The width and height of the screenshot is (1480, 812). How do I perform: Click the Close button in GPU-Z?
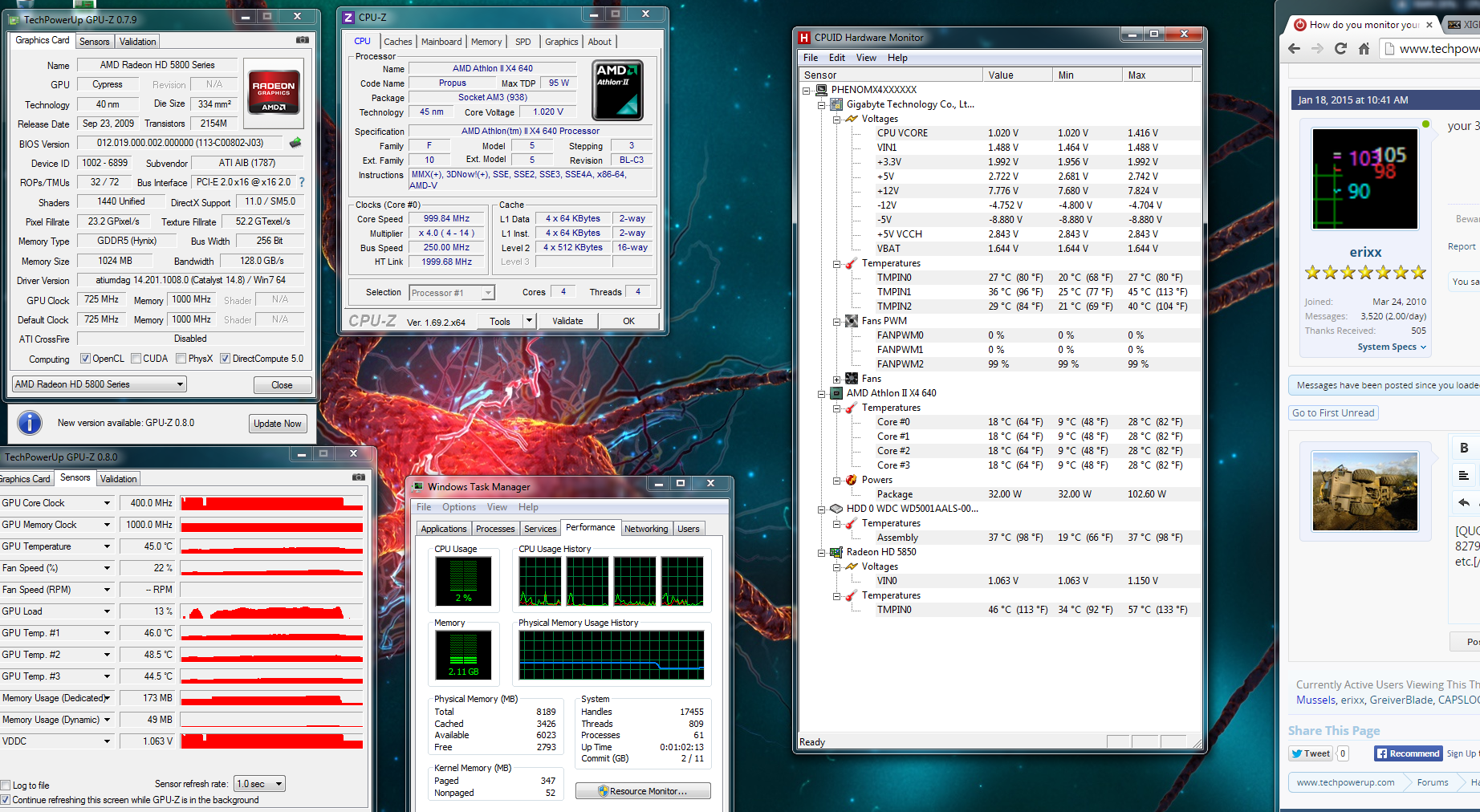click(282, 385)
